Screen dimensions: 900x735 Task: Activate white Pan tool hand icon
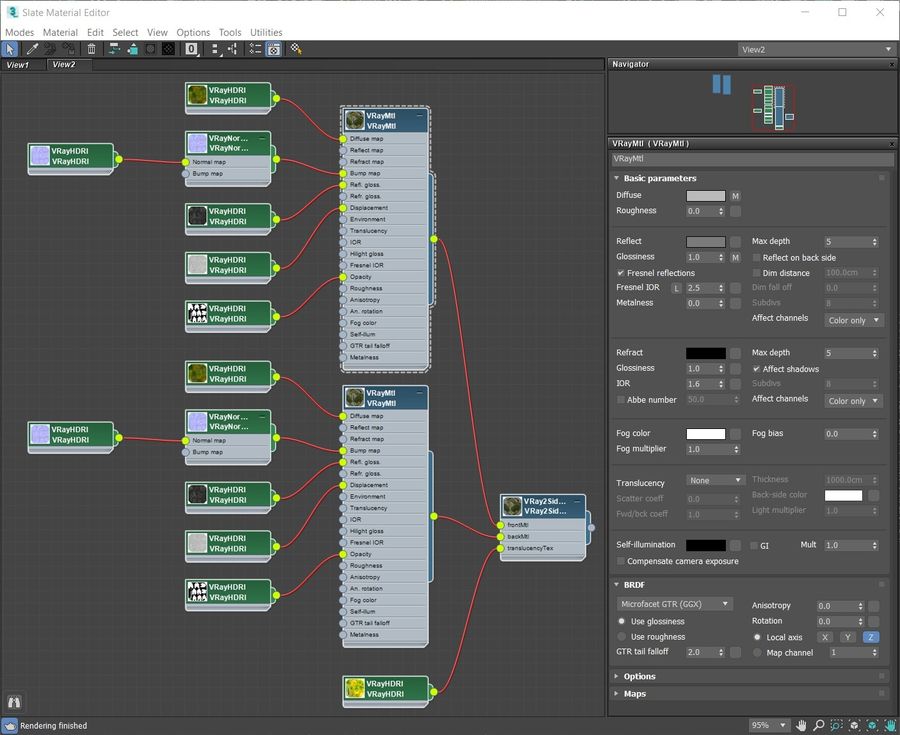(x=801, y=725)
